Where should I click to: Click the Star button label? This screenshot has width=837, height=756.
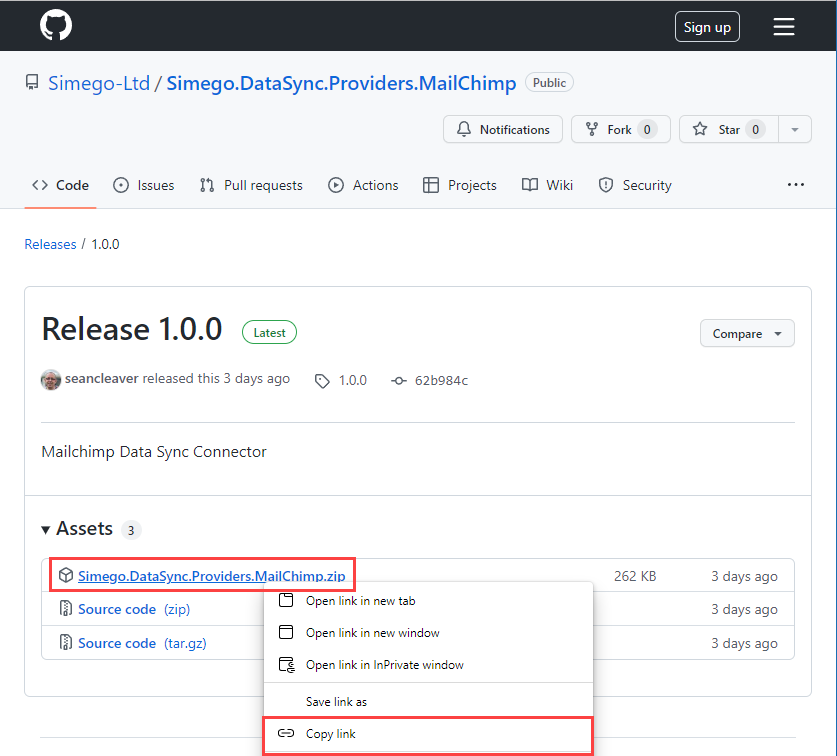[x=729, y=130]
